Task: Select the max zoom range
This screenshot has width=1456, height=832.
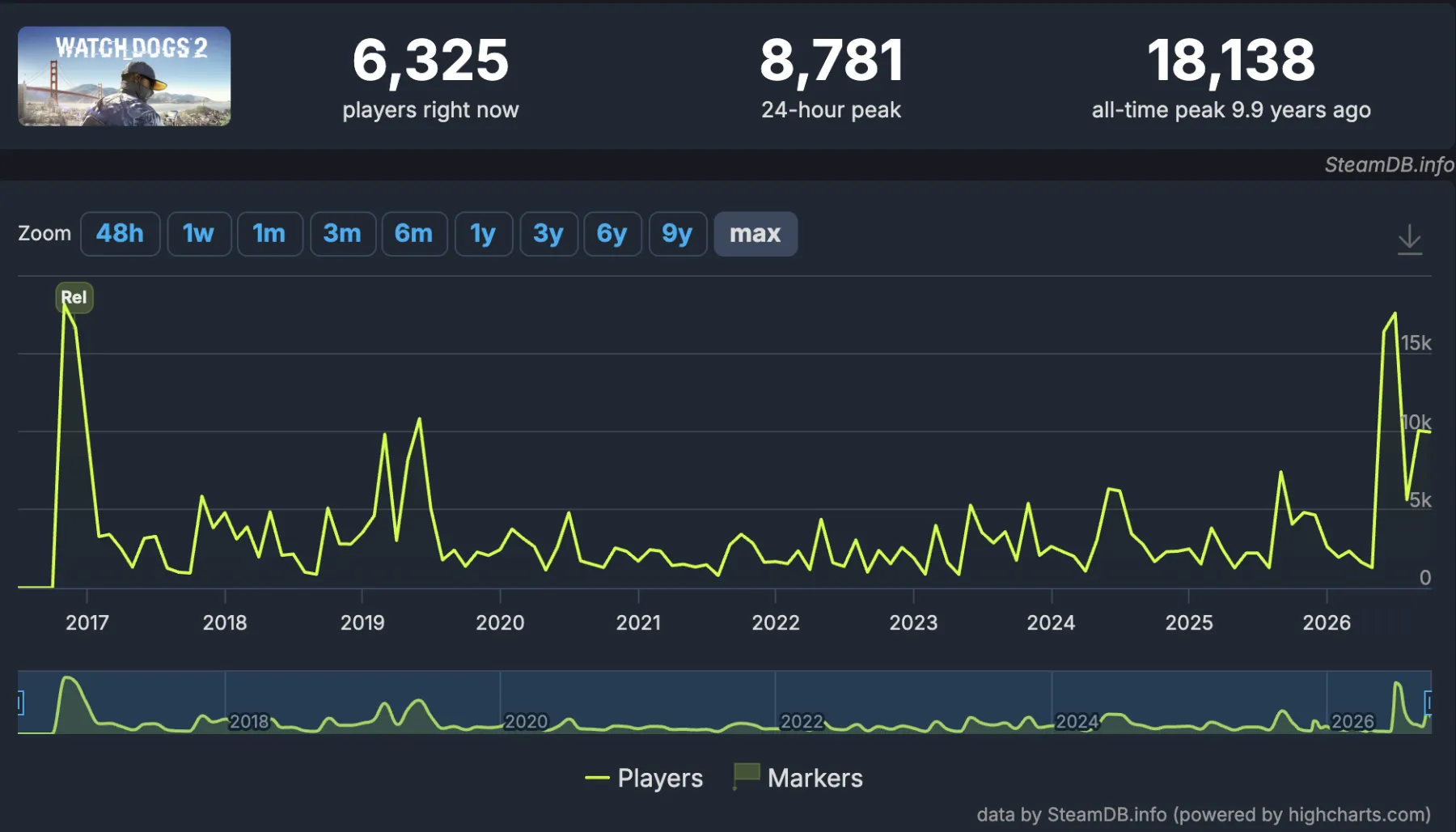Action: [756, 234]
